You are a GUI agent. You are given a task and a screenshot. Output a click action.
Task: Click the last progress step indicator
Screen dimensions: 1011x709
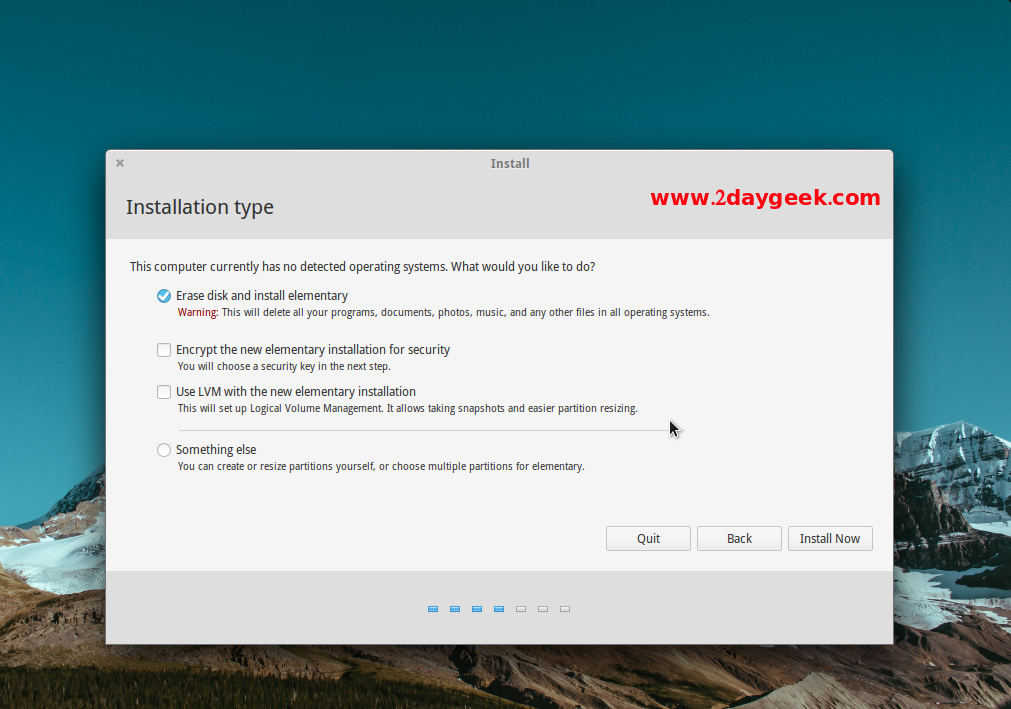click(x=565, y=608)
